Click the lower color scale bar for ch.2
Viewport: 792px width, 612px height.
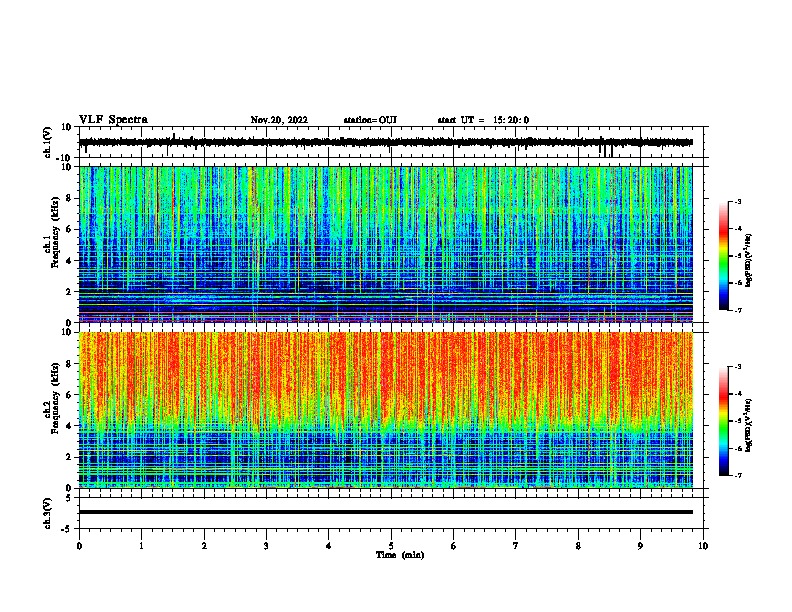pyautogui.click(x=724, y=421)
